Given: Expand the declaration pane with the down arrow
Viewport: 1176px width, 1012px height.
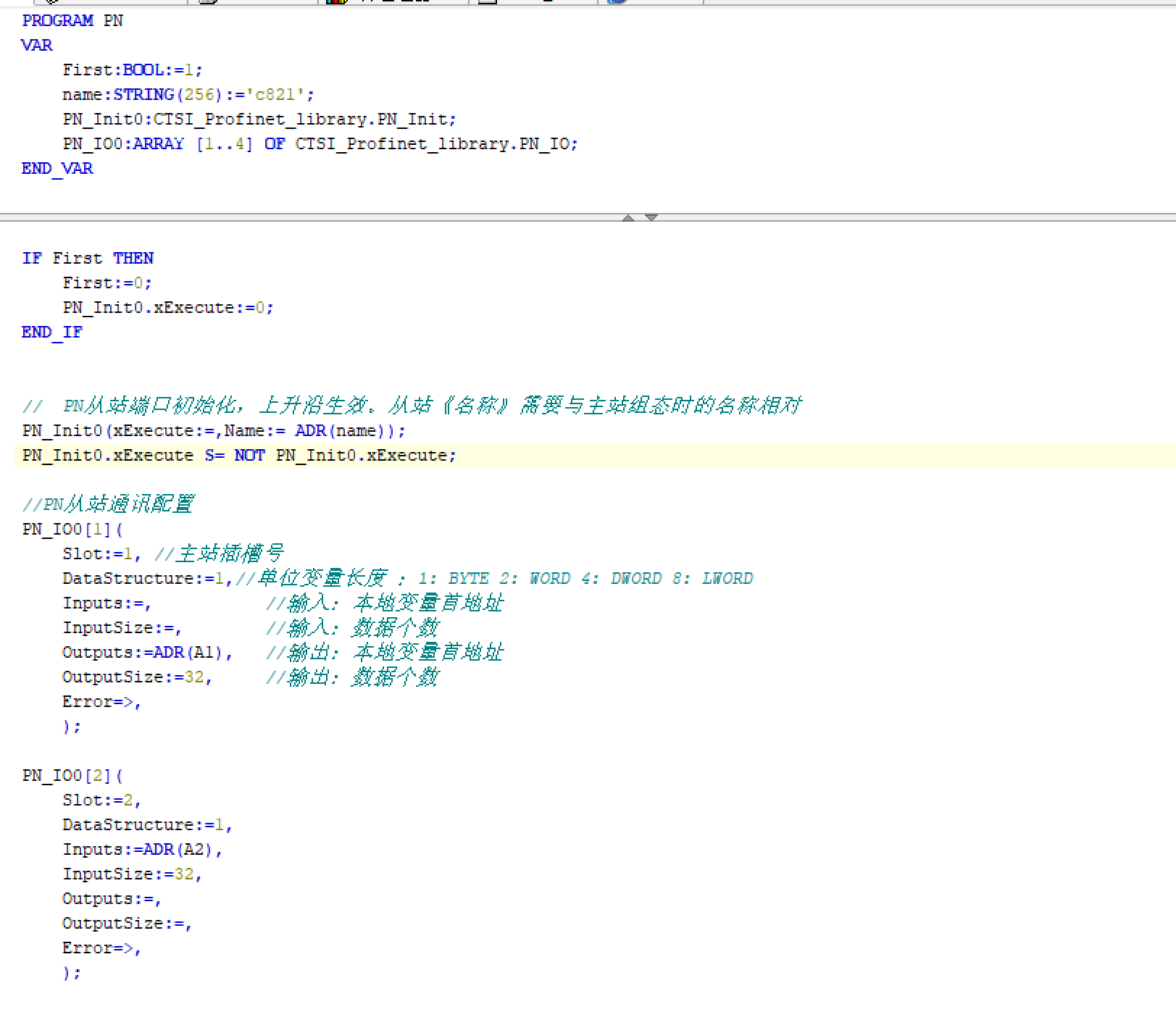Looking at the screenshot, I should pos(651,217).
